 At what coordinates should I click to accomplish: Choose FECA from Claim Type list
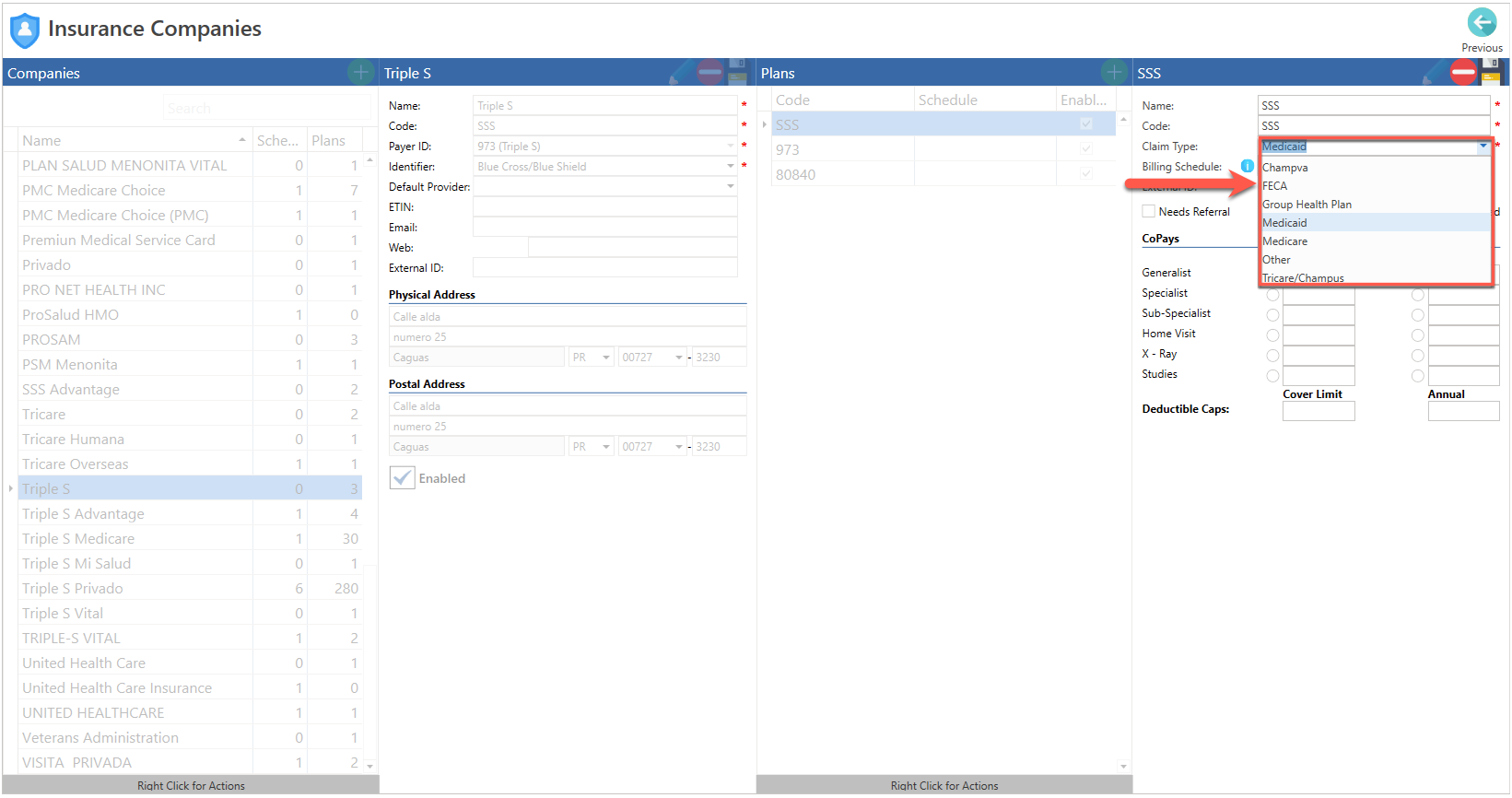pos(1375,186)
